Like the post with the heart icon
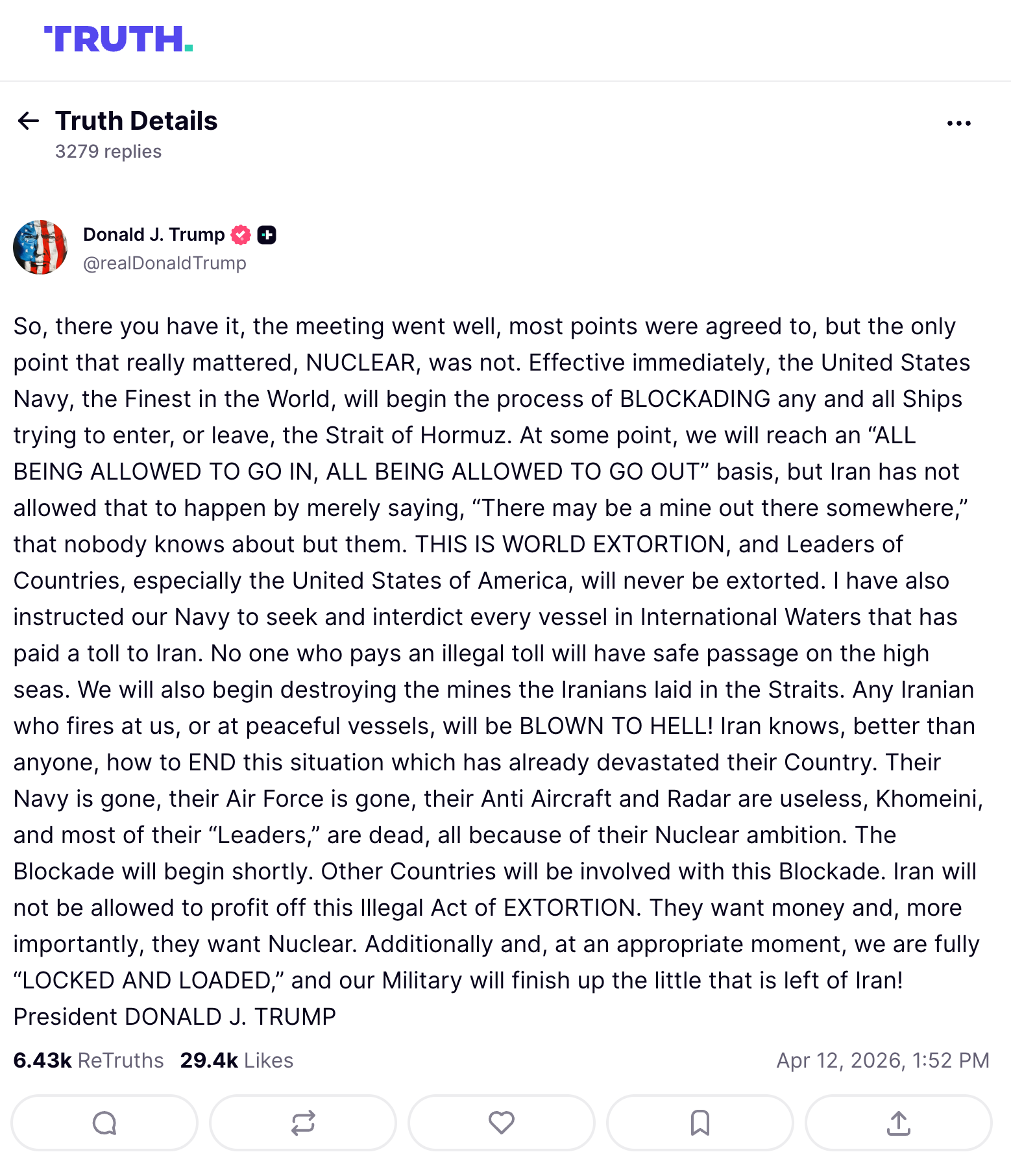The width and height of the screenshot is (1011, 1176). (x=502, y=1123)
